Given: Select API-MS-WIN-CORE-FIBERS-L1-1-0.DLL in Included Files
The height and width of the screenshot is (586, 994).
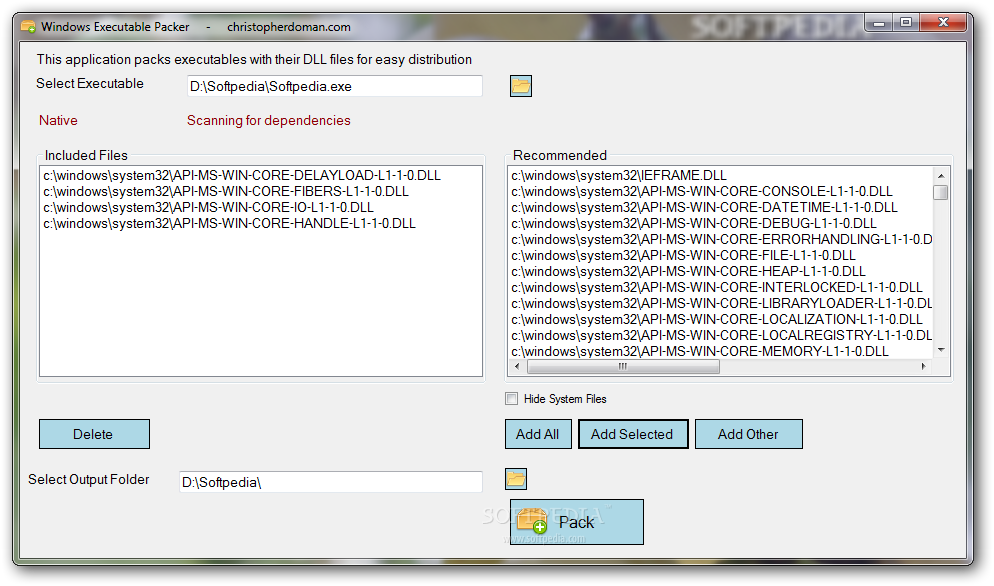Looking at the screenshot, I should (226, 192).
